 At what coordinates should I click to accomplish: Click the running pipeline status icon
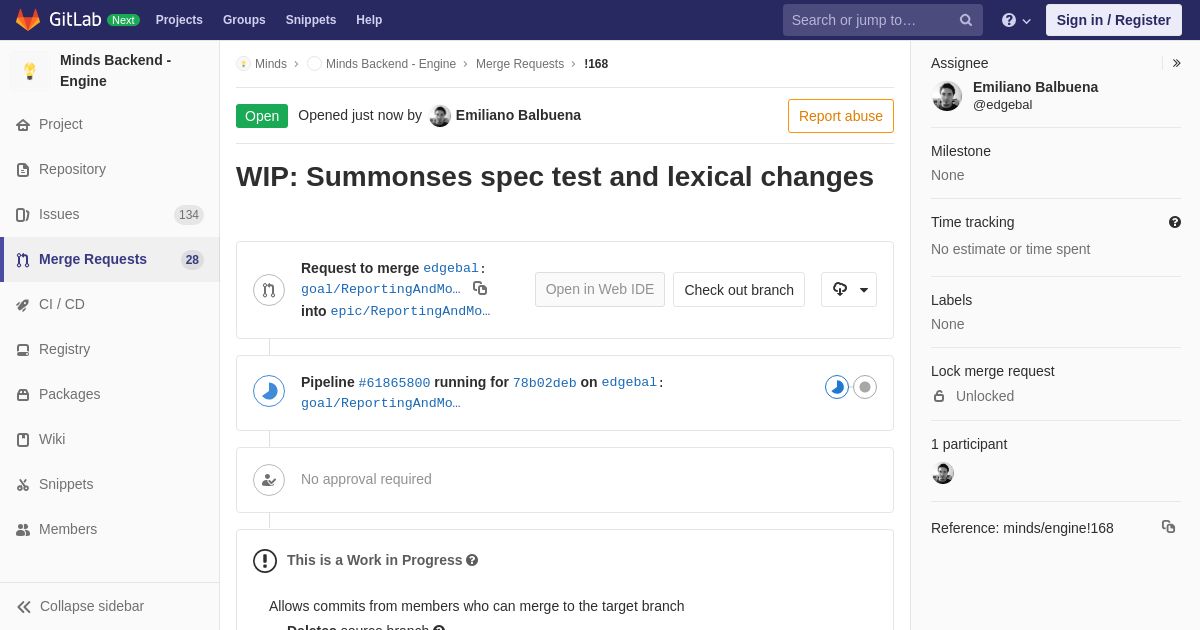pyautogui.click(x=269, y=391)
